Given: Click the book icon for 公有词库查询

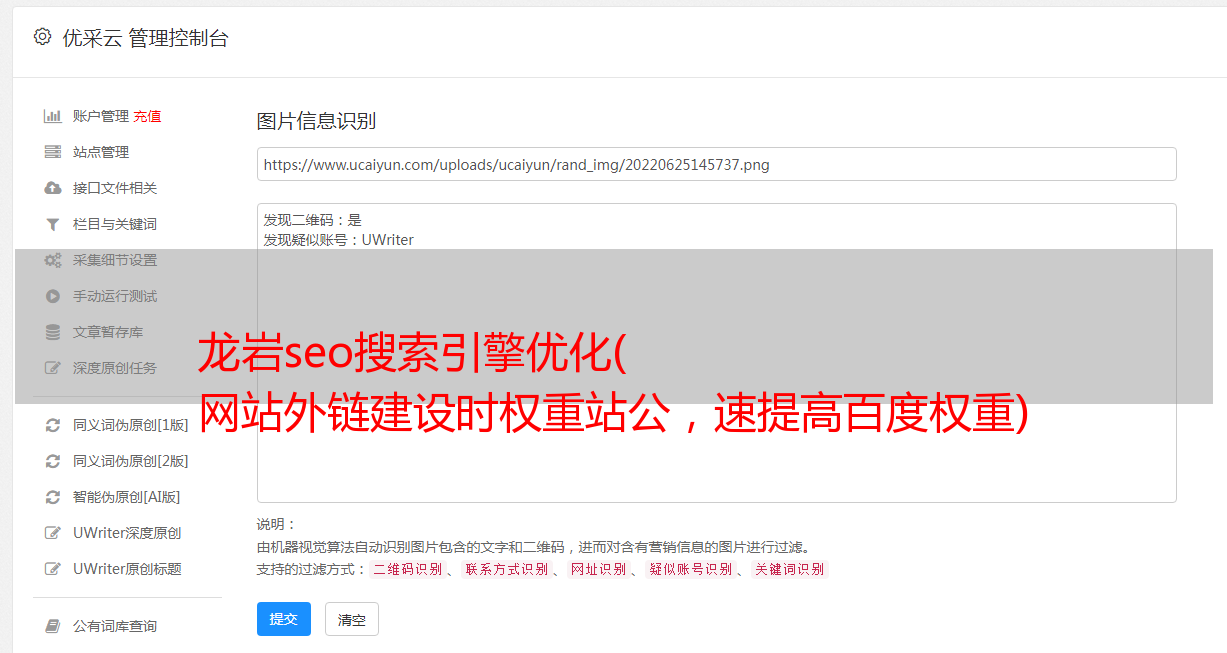Looking at the screenshot, I should coord(52,626).
